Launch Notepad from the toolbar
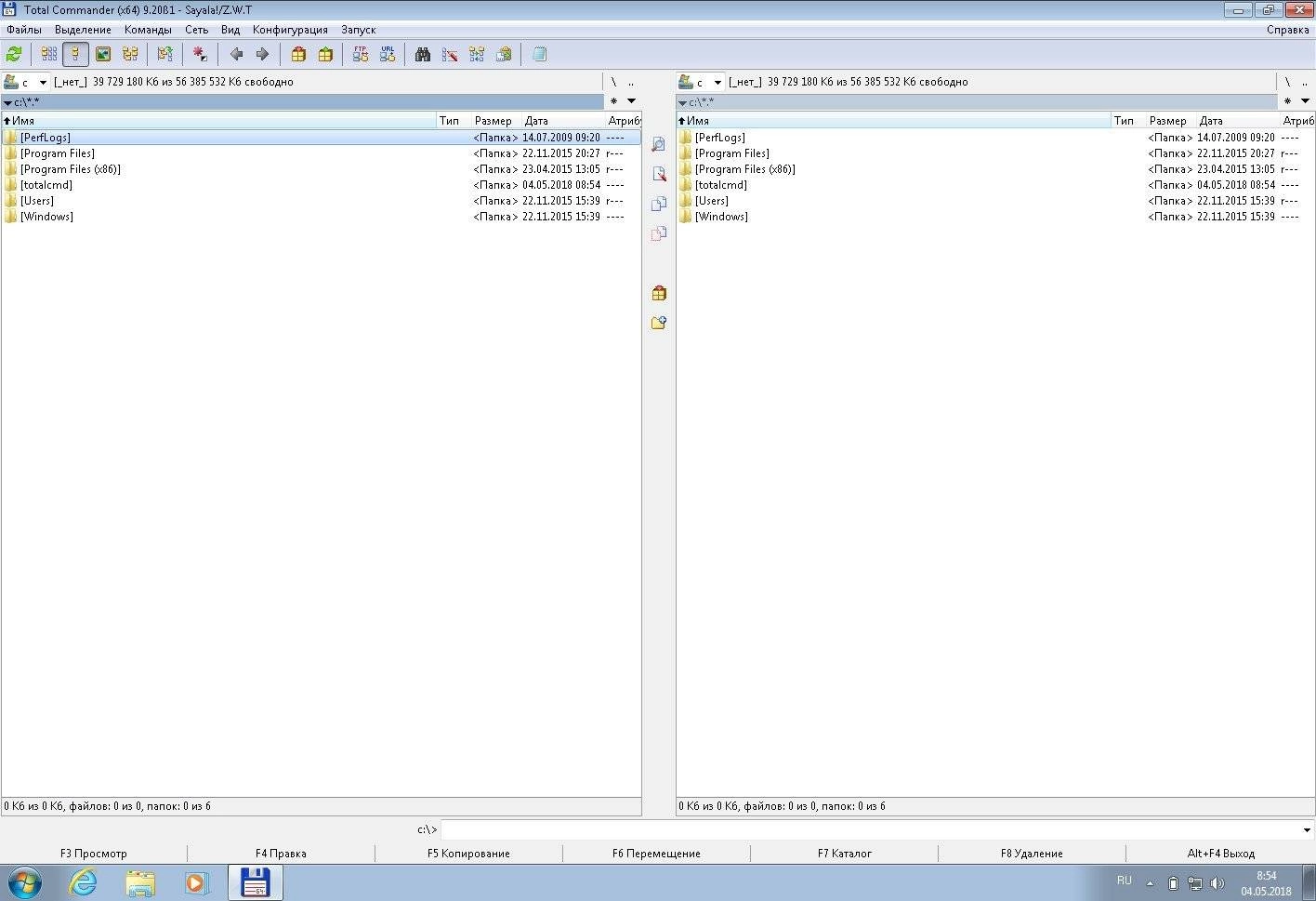The height and width of the screenshot is (901, 1316). pyautogui.click(x=539, y=54)
